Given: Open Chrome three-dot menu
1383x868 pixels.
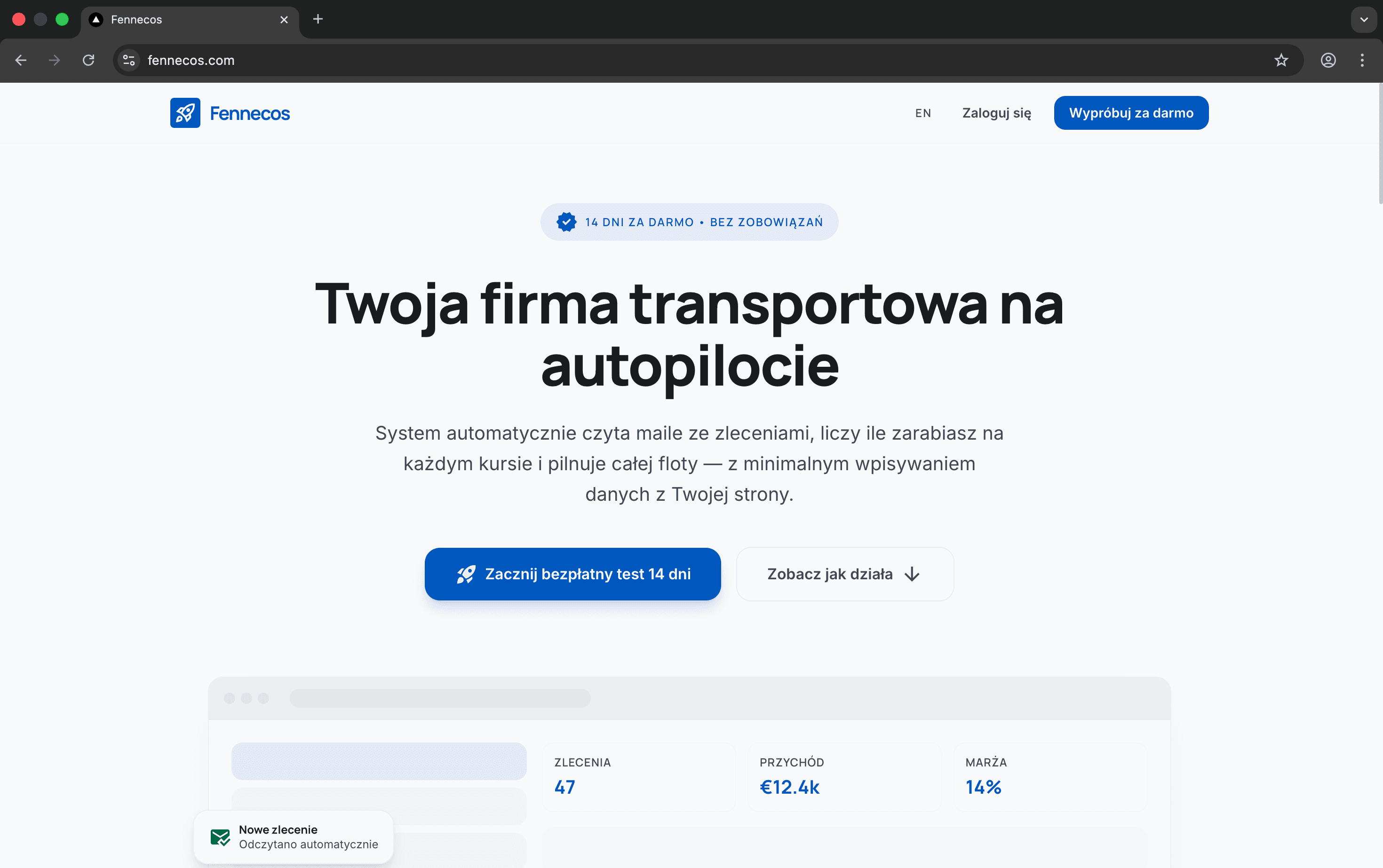Looking at the screenshot, I should [x=1362, y=60].
